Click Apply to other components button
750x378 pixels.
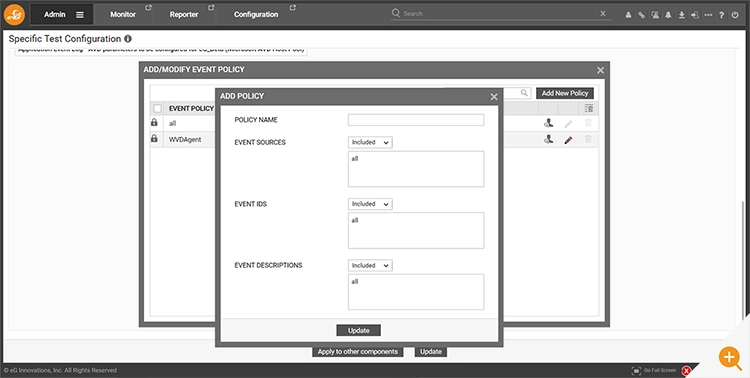pyautogui.click(x=358, y=352)
